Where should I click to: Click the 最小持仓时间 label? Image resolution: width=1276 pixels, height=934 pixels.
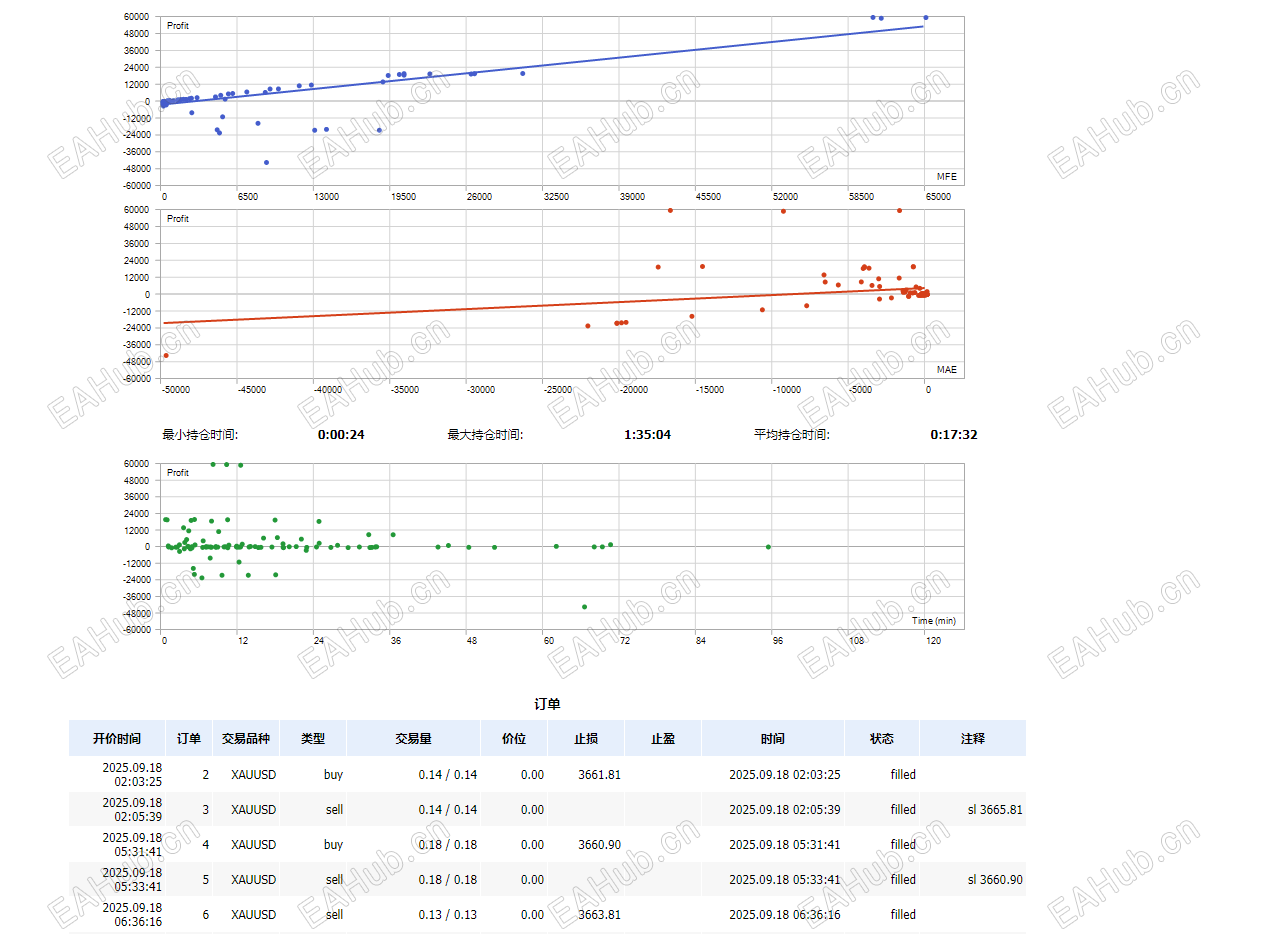[200, 435]
